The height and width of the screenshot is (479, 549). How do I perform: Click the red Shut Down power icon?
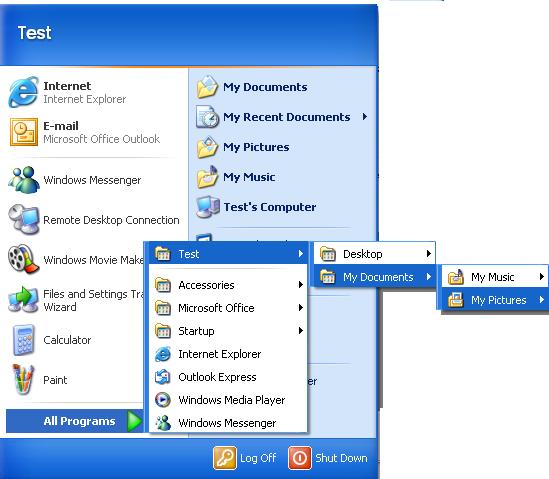point(300,458)
